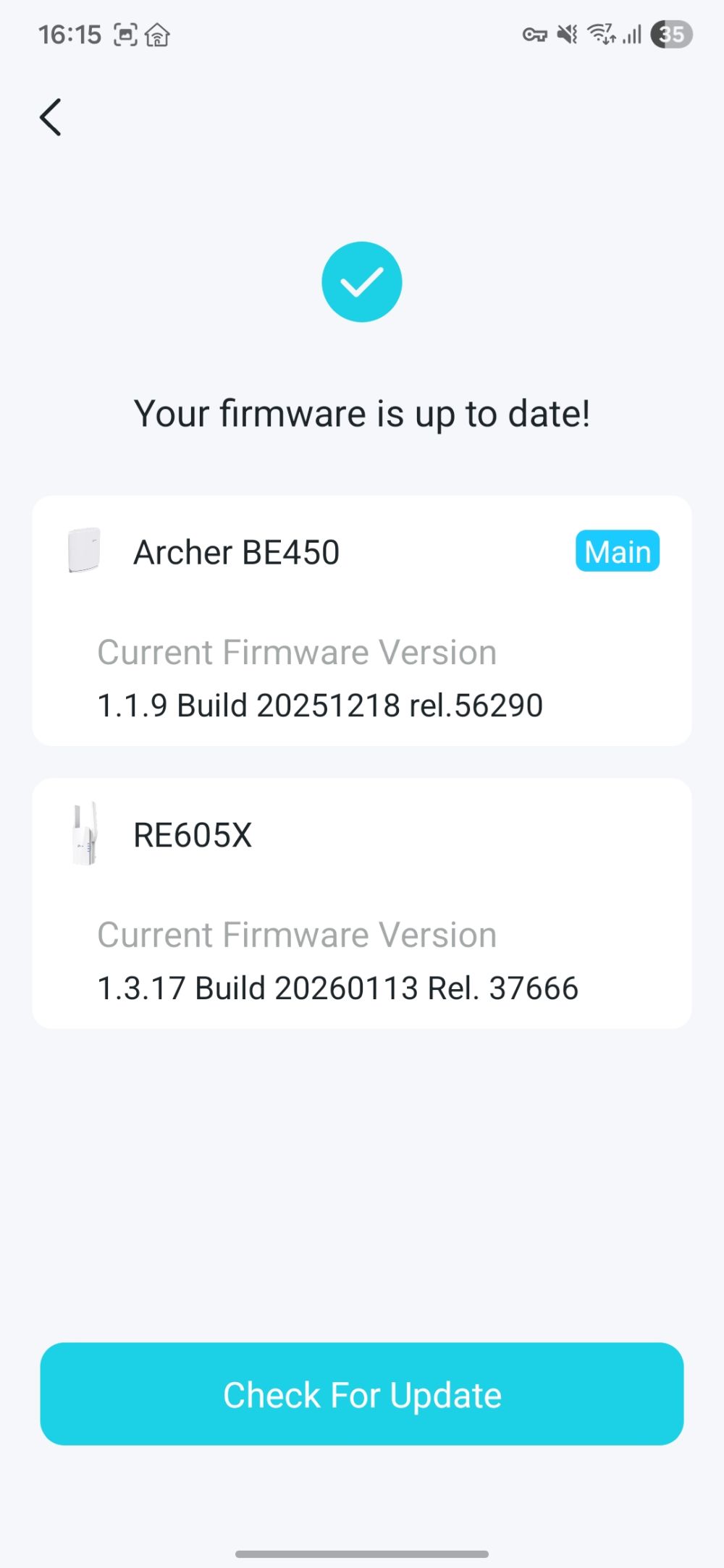Tap the battery level indicator
This screenshot has width=724, height=1568.
pos(671,34)
